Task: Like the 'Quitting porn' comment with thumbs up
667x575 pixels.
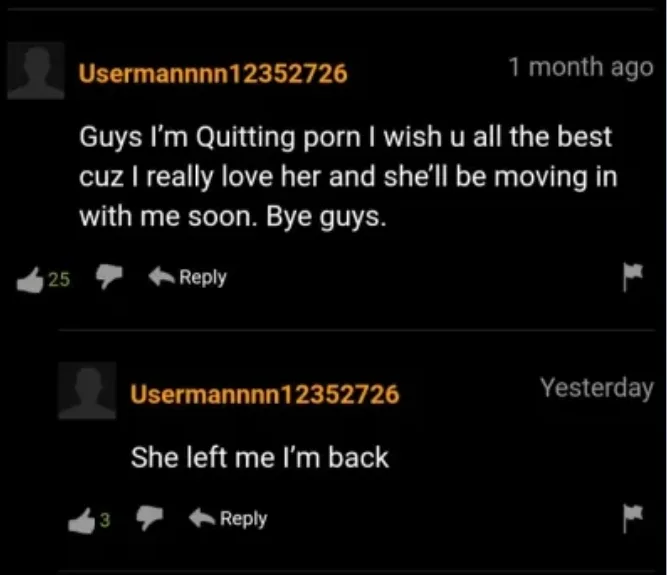Action: (x=30, y=280)
